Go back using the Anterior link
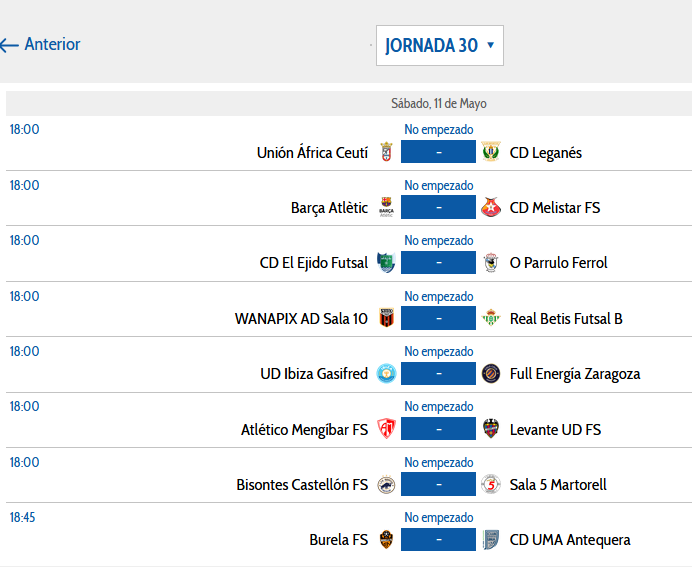Screen dimensions: 692x567 click(41, 45)
